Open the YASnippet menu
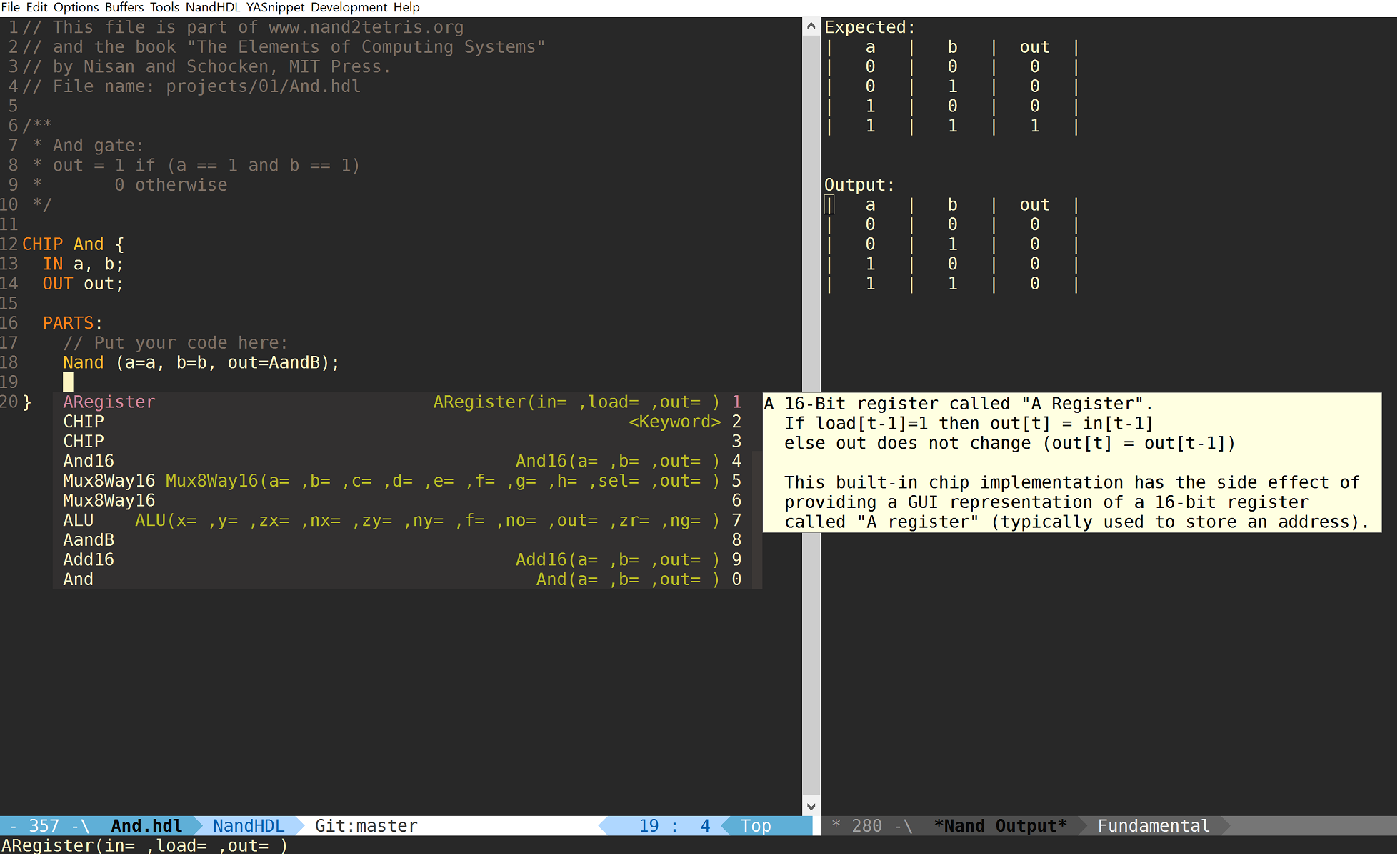Screen dimensions: 1400x856 [x=275, y=7]
